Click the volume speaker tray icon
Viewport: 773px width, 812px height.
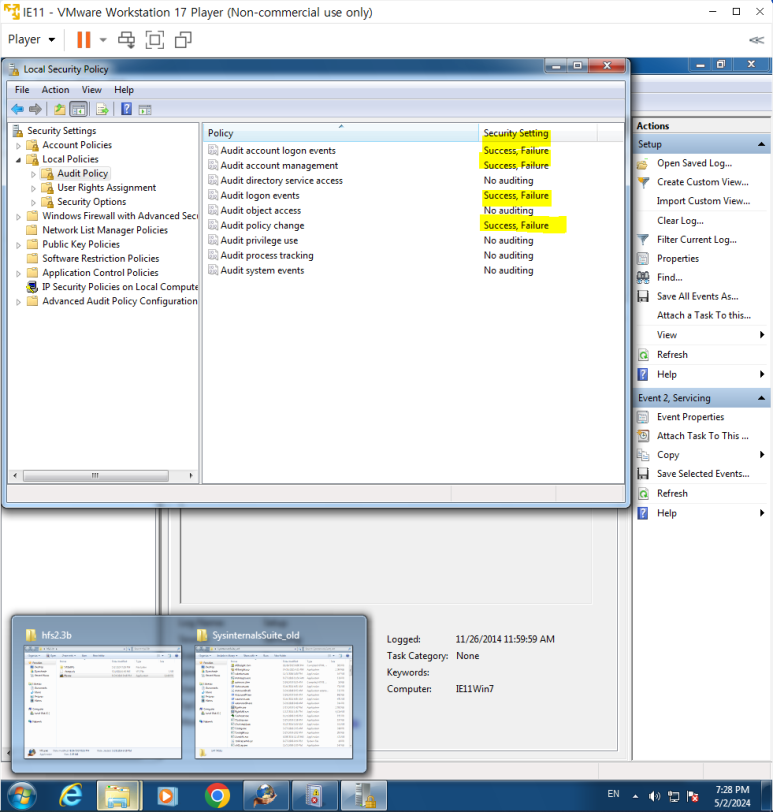[x=654, y=796]
